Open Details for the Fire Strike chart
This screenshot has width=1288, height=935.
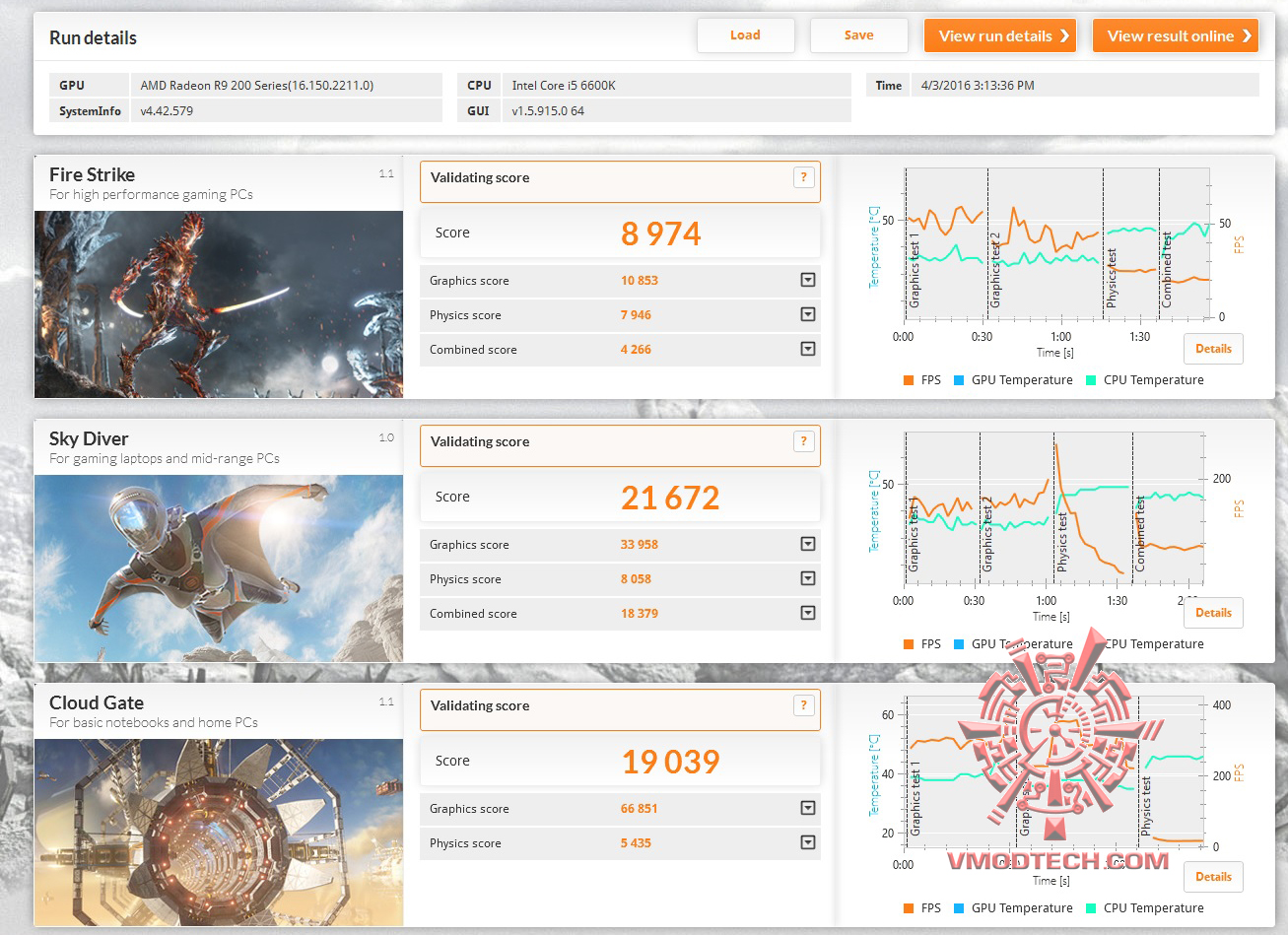point(1213,349)
